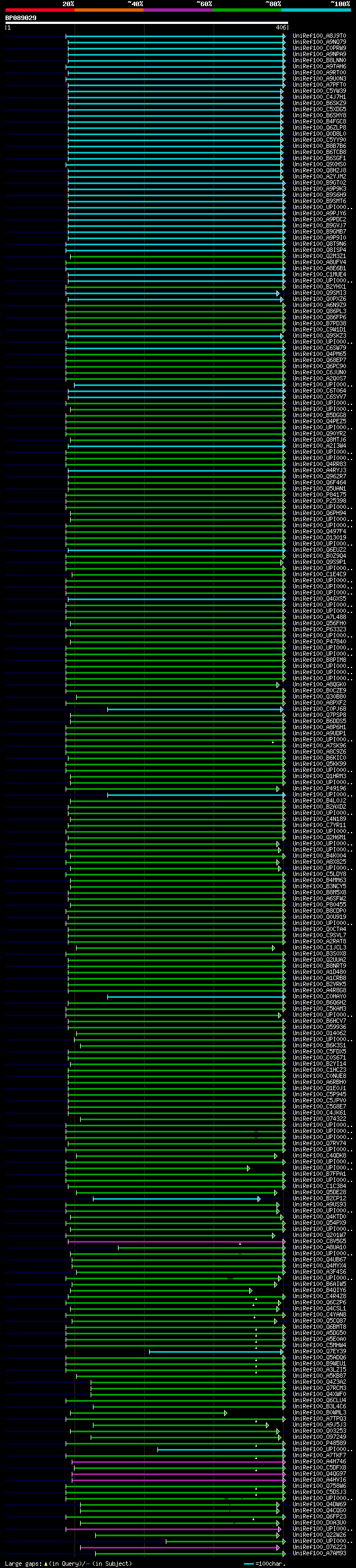Select the UniRef100_Q86PL3 entry
Image resolution: width=356 pixels, height=1568 pixels.
click(319, 311)
